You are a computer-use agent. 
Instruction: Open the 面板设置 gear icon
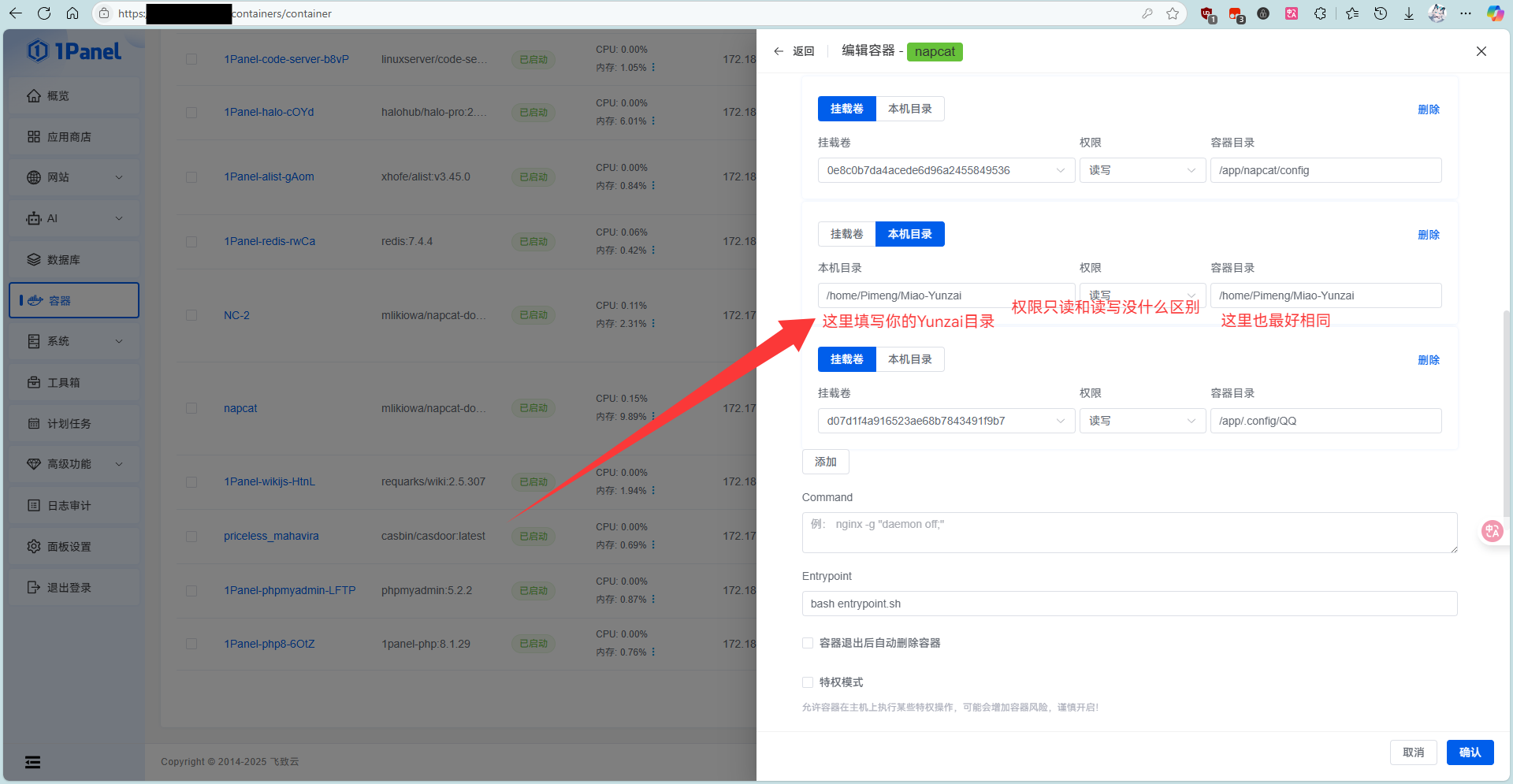click(34, 547)
